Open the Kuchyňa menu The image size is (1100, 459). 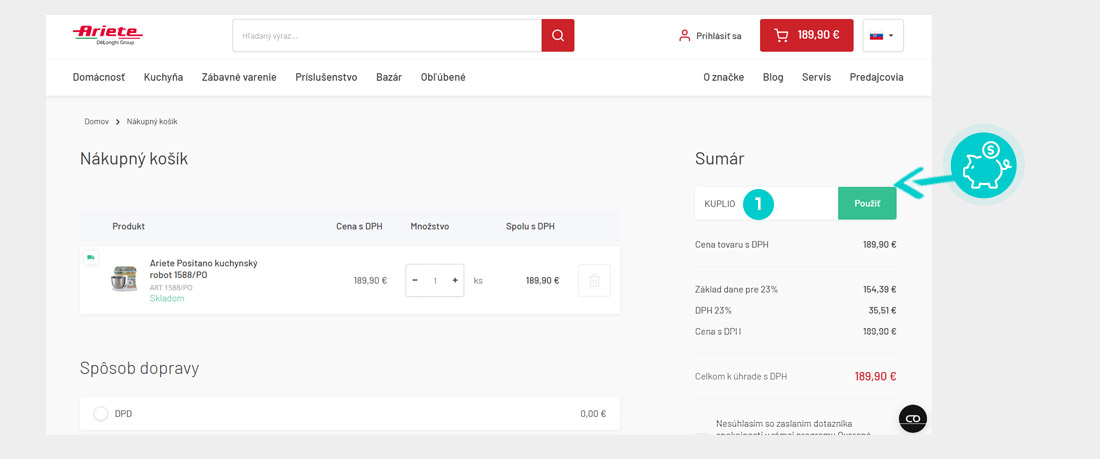(x=163, y=77)
